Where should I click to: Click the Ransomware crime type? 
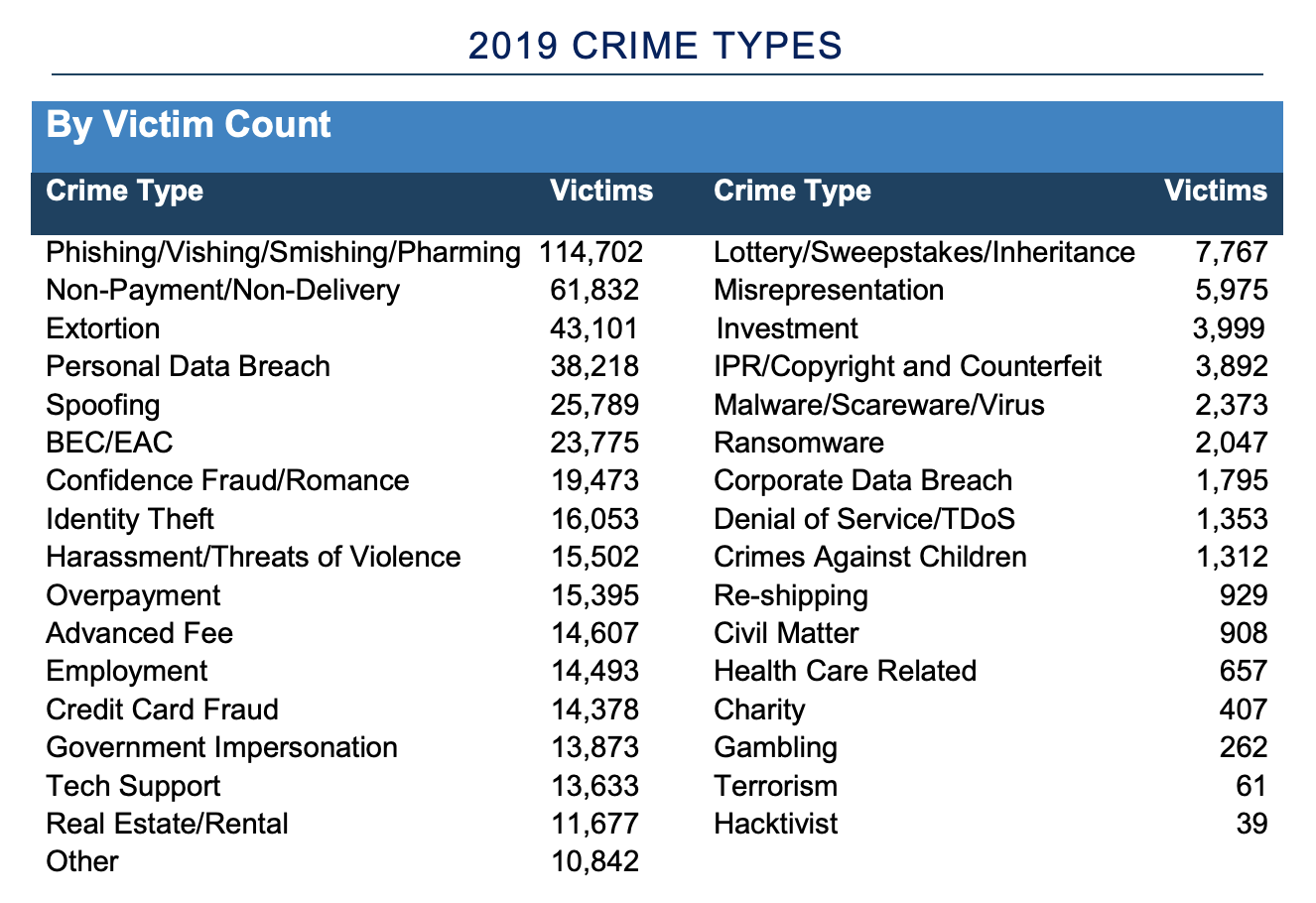coord(799,443)
